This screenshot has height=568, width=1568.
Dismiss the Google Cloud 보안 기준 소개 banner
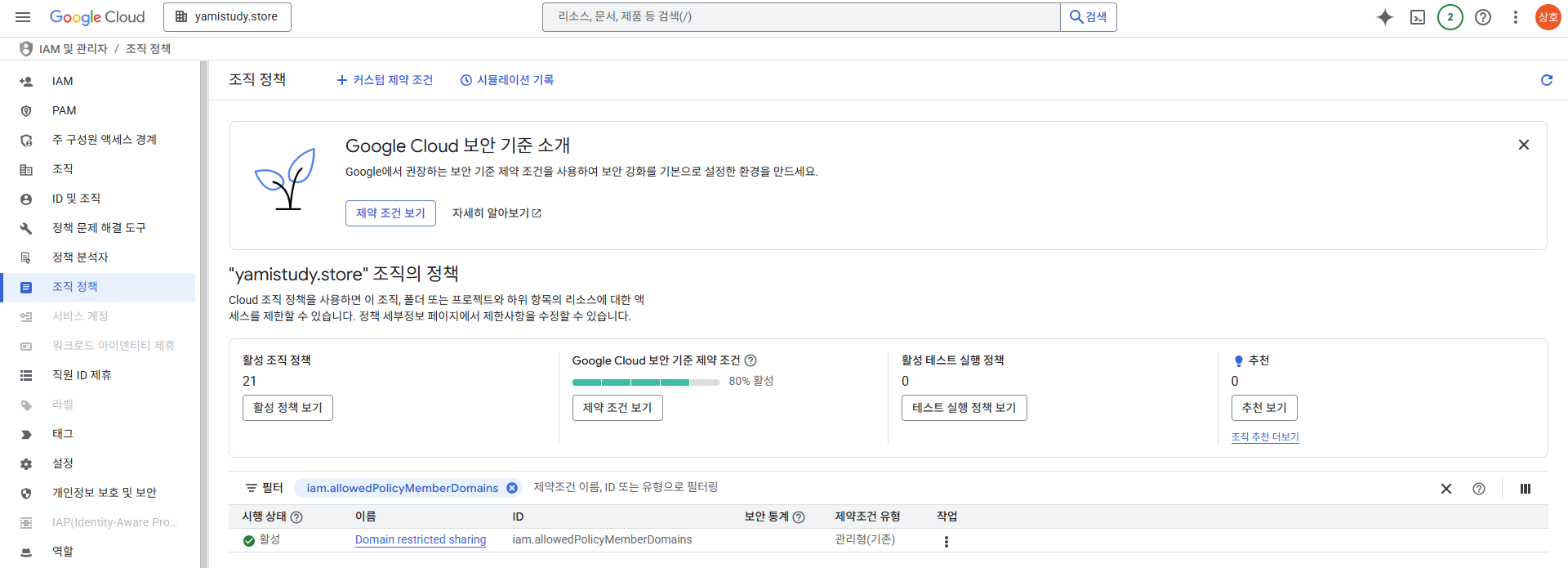tap(1524, 145)
